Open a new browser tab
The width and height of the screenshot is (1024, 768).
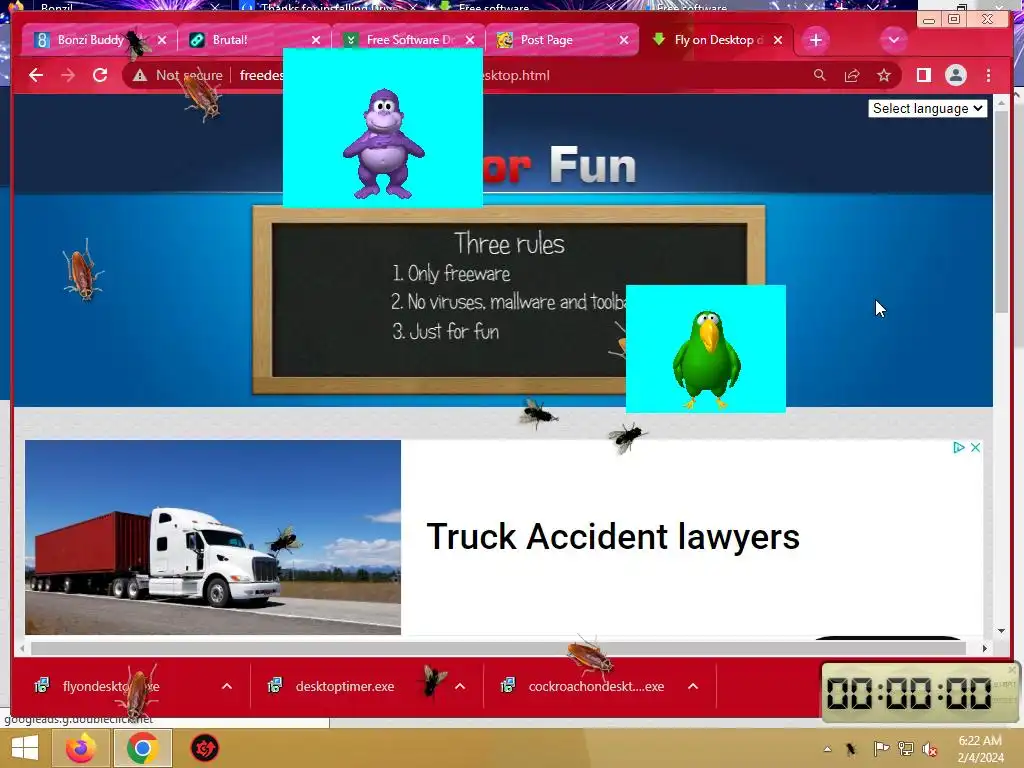[816, 40]
